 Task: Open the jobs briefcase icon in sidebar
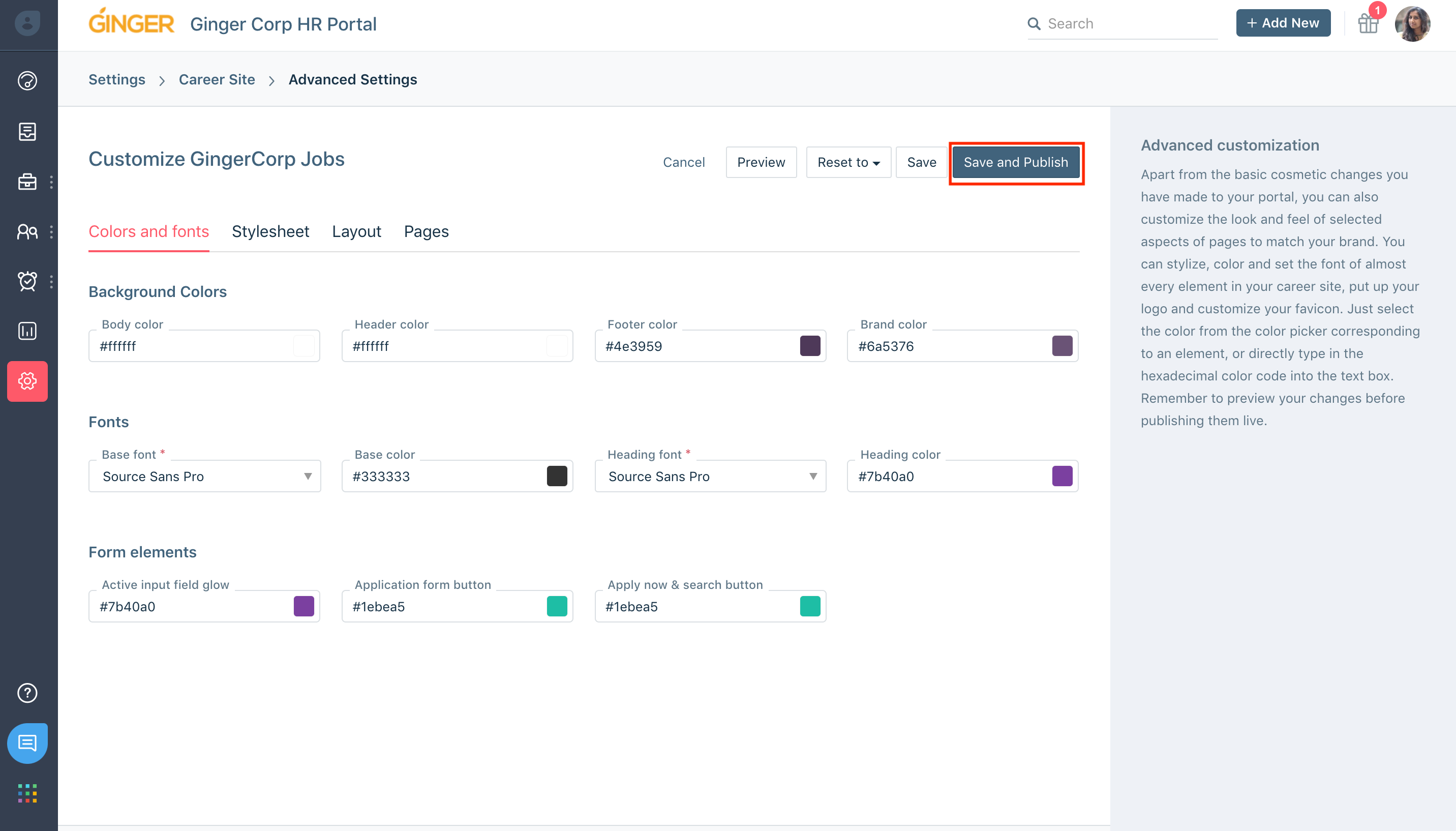[27, 182]
